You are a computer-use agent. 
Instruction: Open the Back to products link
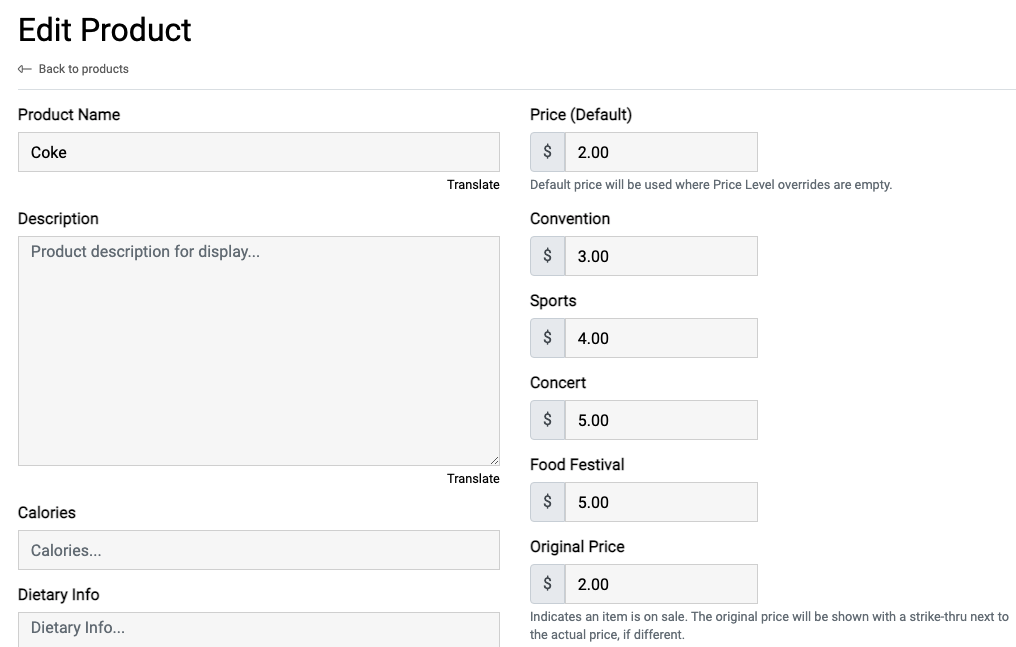[x=83, y=68]
